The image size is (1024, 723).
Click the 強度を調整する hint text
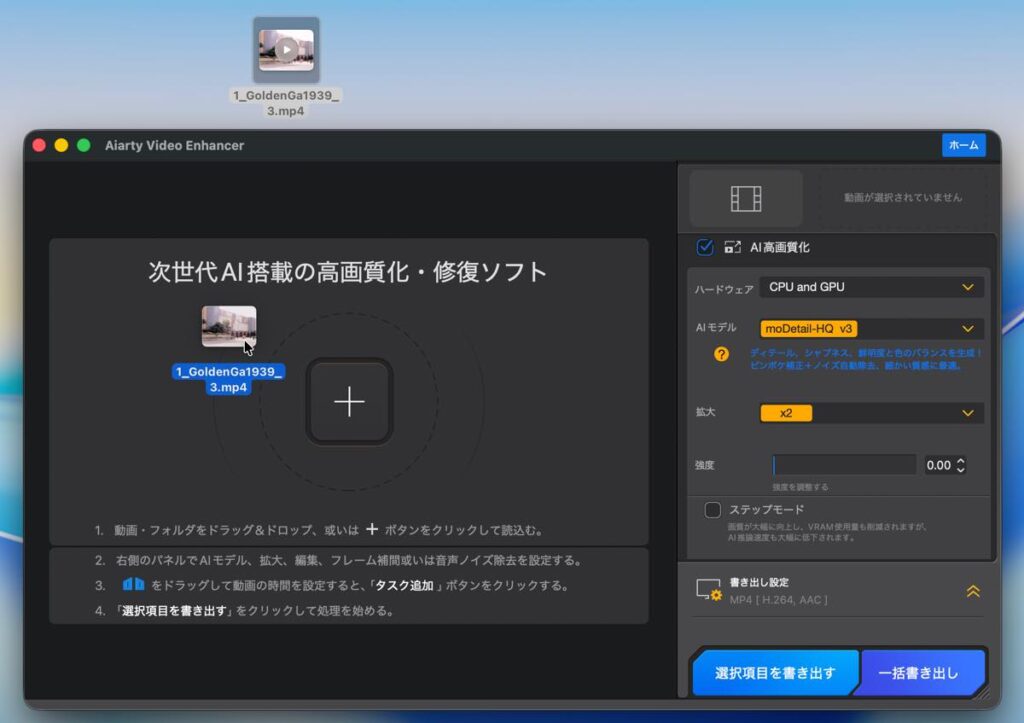pyautogui.click(x=800, y=487)
